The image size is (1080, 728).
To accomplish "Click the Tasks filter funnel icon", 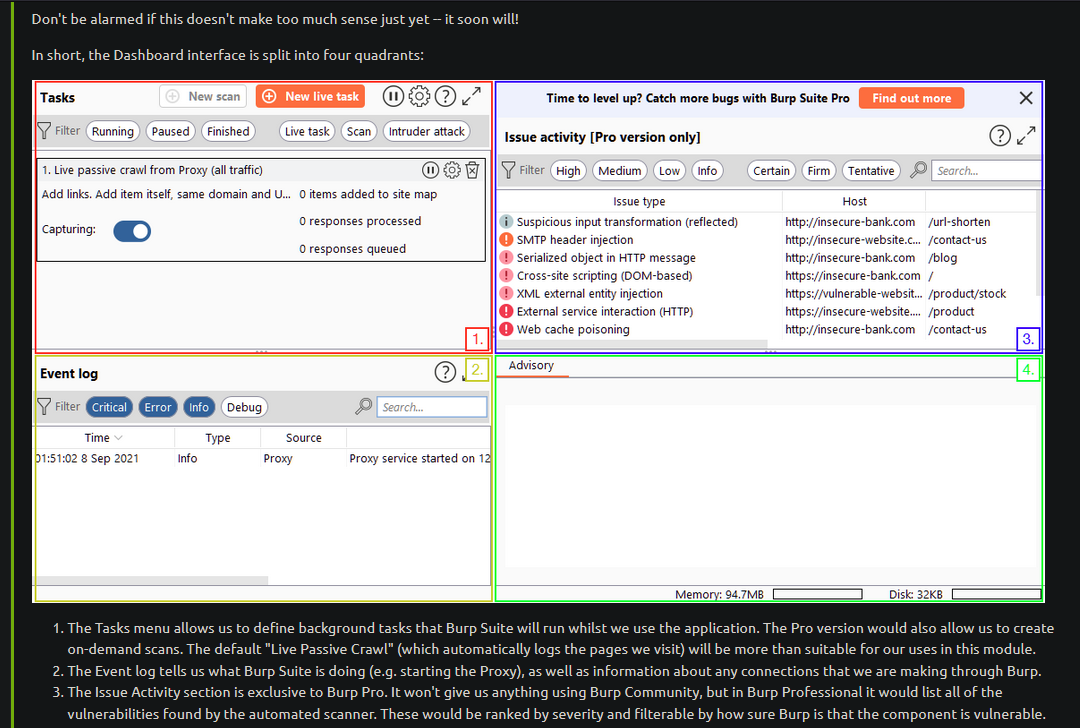I will pyautogui.click(x=44, y=131).
